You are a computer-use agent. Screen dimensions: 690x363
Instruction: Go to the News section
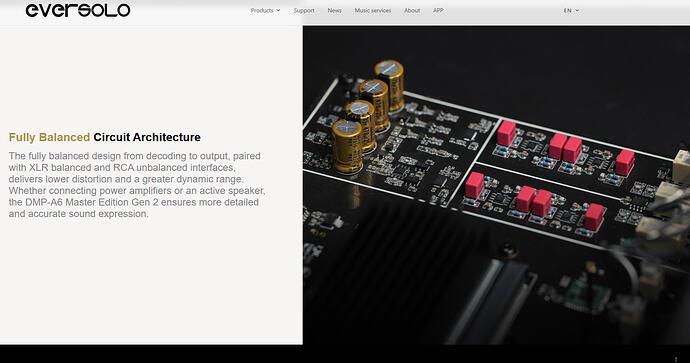(x=334, y=10)
